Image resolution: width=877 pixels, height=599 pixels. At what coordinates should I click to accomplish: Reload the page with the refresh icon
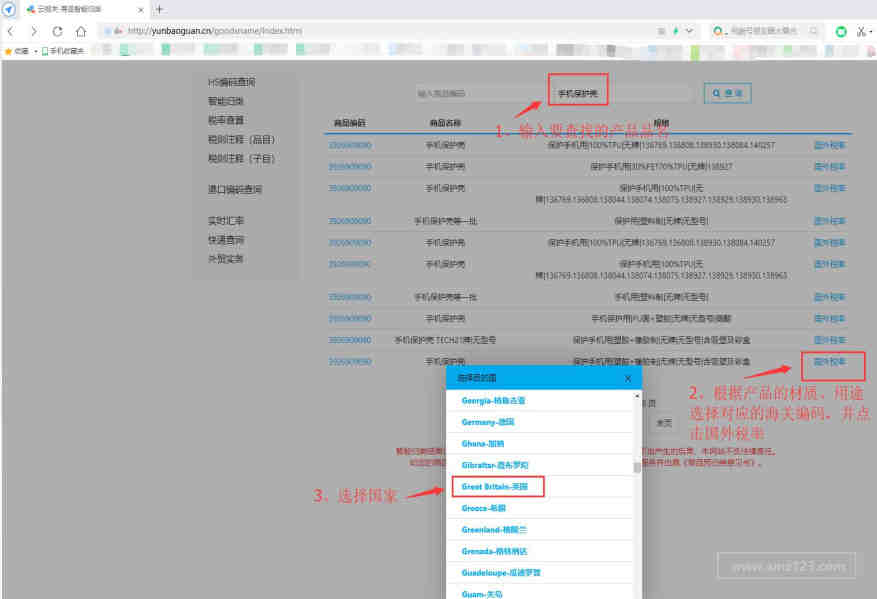58,31
